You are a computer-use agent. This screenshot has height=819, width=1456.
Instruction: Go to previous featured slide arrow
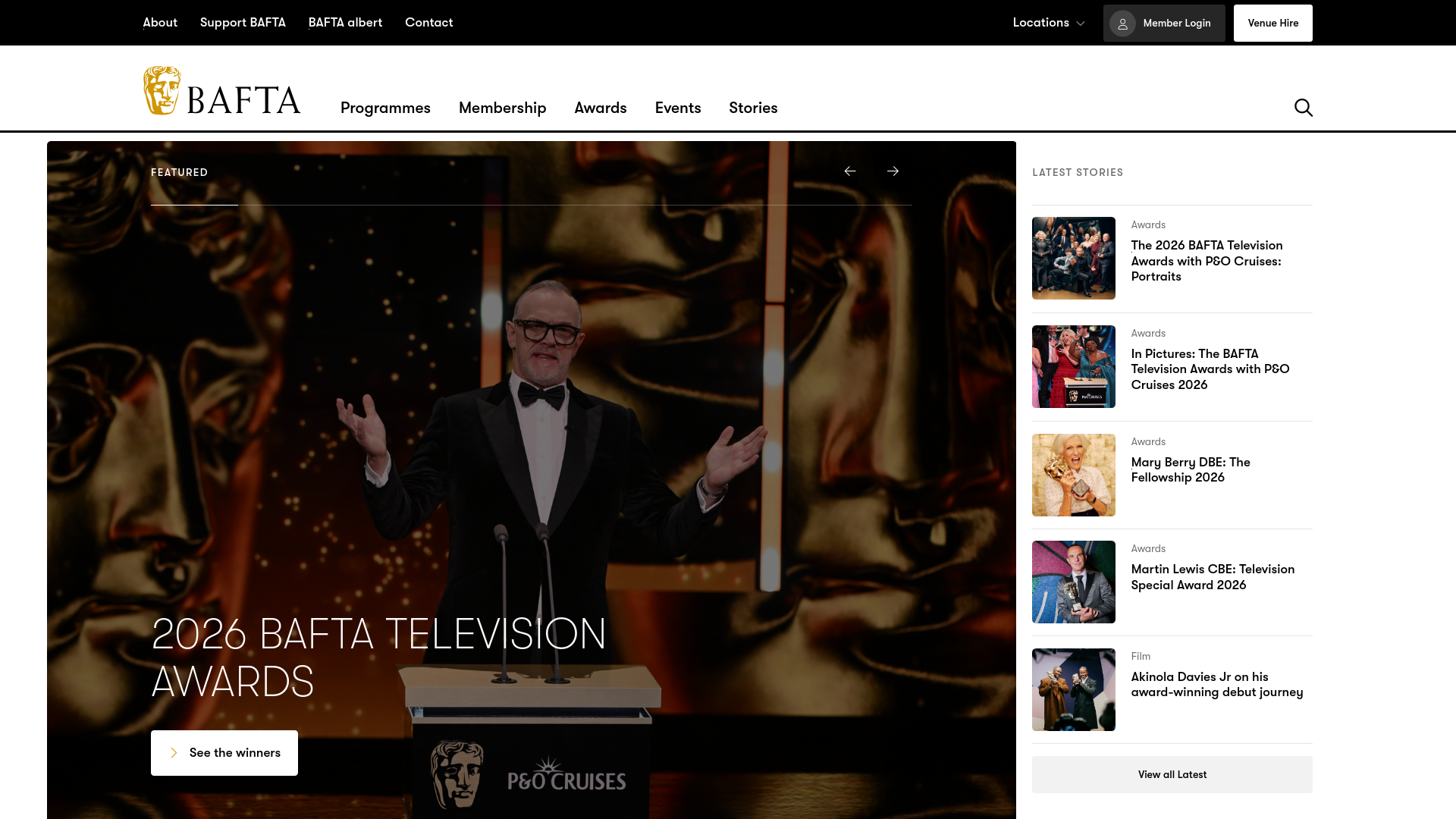850,171
